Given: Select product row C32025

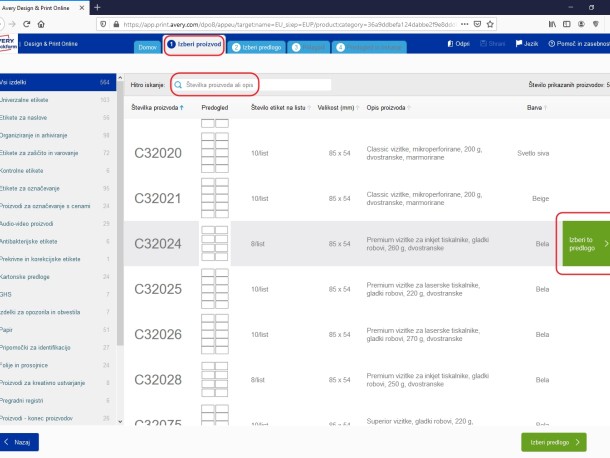Looking at the screenshot, I should (x=367, y=289).
